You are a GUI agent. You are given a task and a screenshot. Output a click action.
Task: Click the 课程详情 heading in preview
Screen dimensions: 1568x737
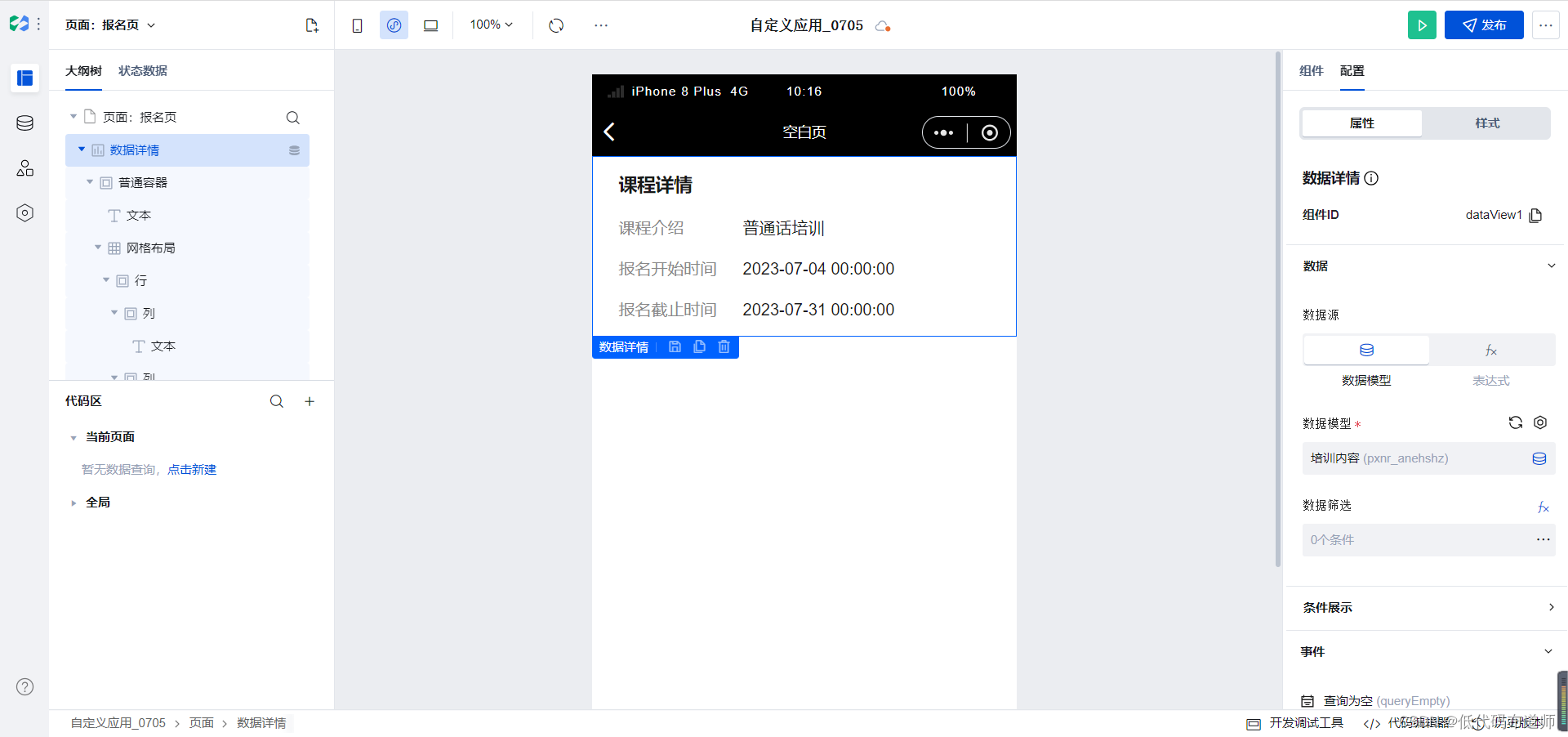(655, 185)
